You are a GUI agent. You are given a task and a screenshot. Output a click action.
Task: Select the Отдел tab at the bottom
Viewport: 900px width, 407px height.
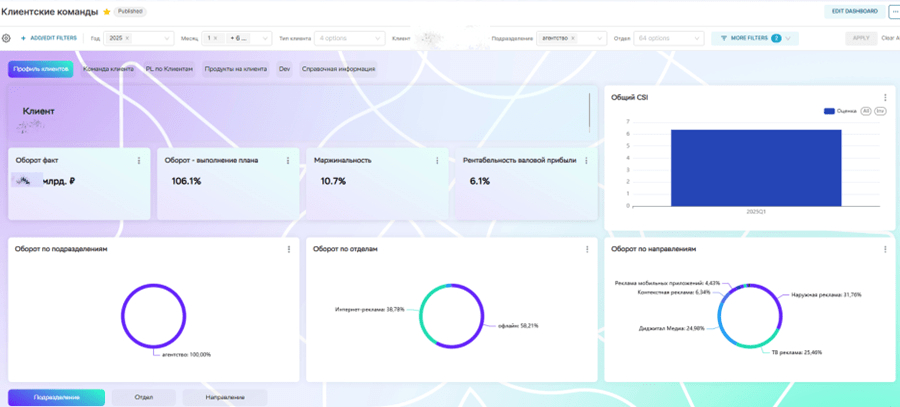point(143,397)
